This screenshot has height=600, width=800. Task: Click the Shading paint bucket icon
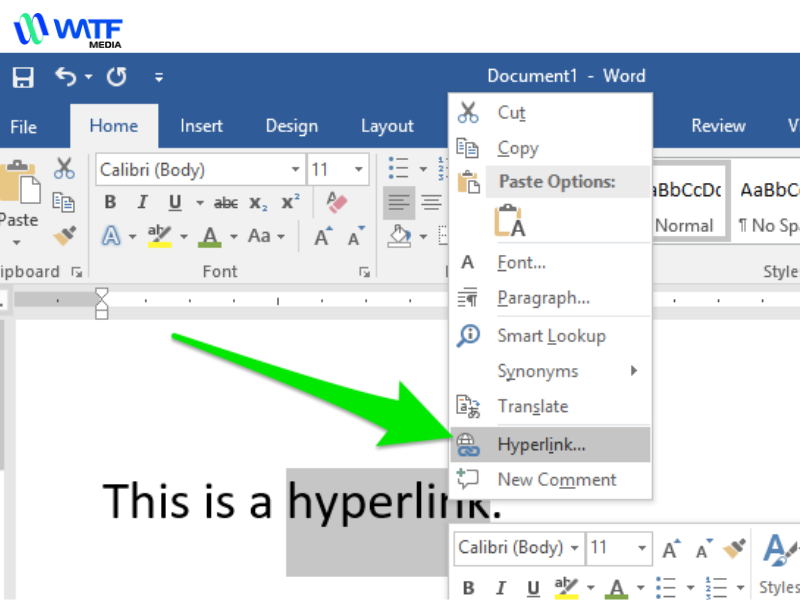pyautogui.click(x=399, y=236)
